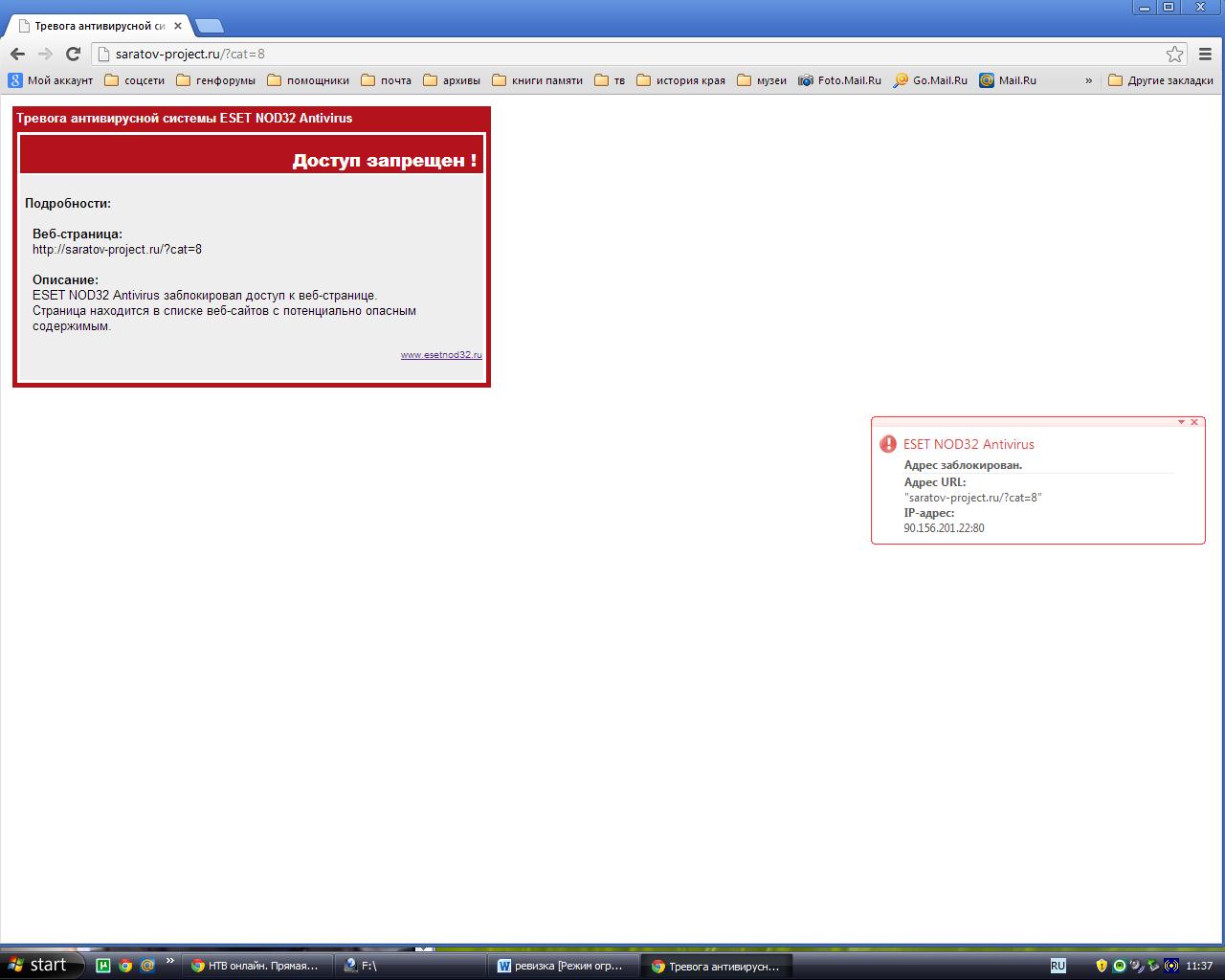Open the 'генфорумы' bookmarks folder
Image resolution: width=1225 pixels, height=980 pixels.
click(215, 80)
